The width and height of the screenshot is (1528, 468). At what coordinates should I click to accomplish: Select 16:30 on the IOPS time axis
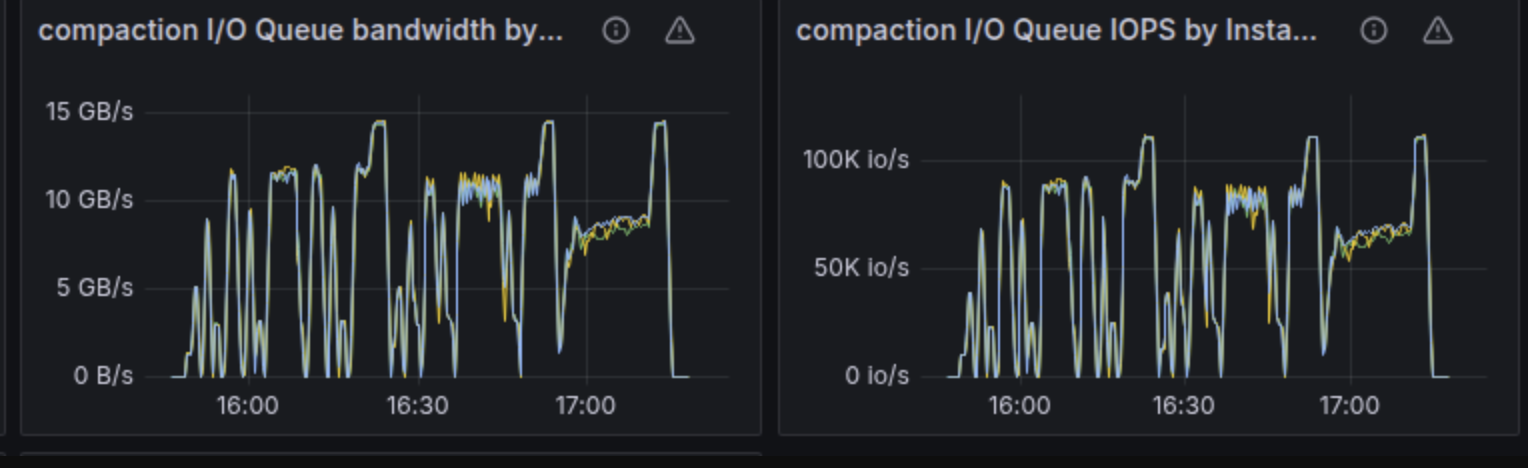(x=1184, y=406)
